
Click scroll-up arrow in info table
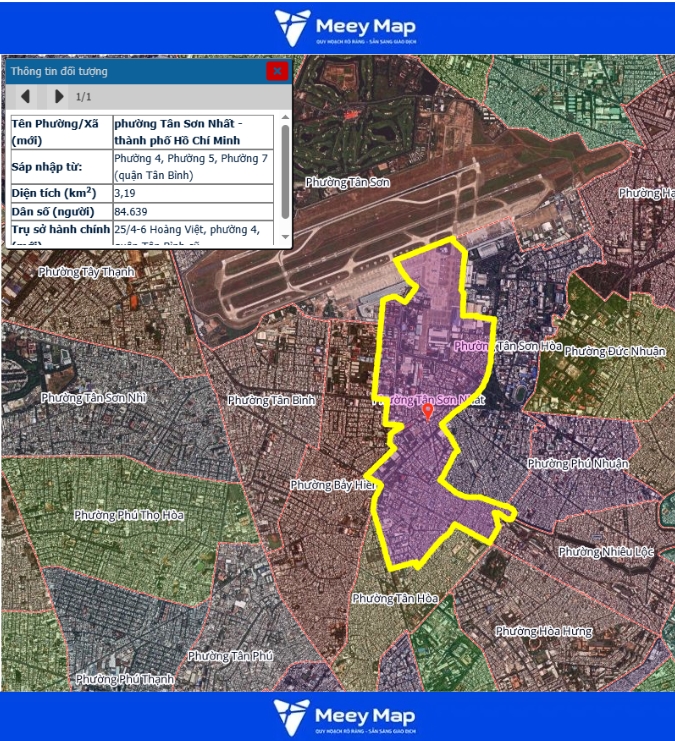[x=285, y=119]
